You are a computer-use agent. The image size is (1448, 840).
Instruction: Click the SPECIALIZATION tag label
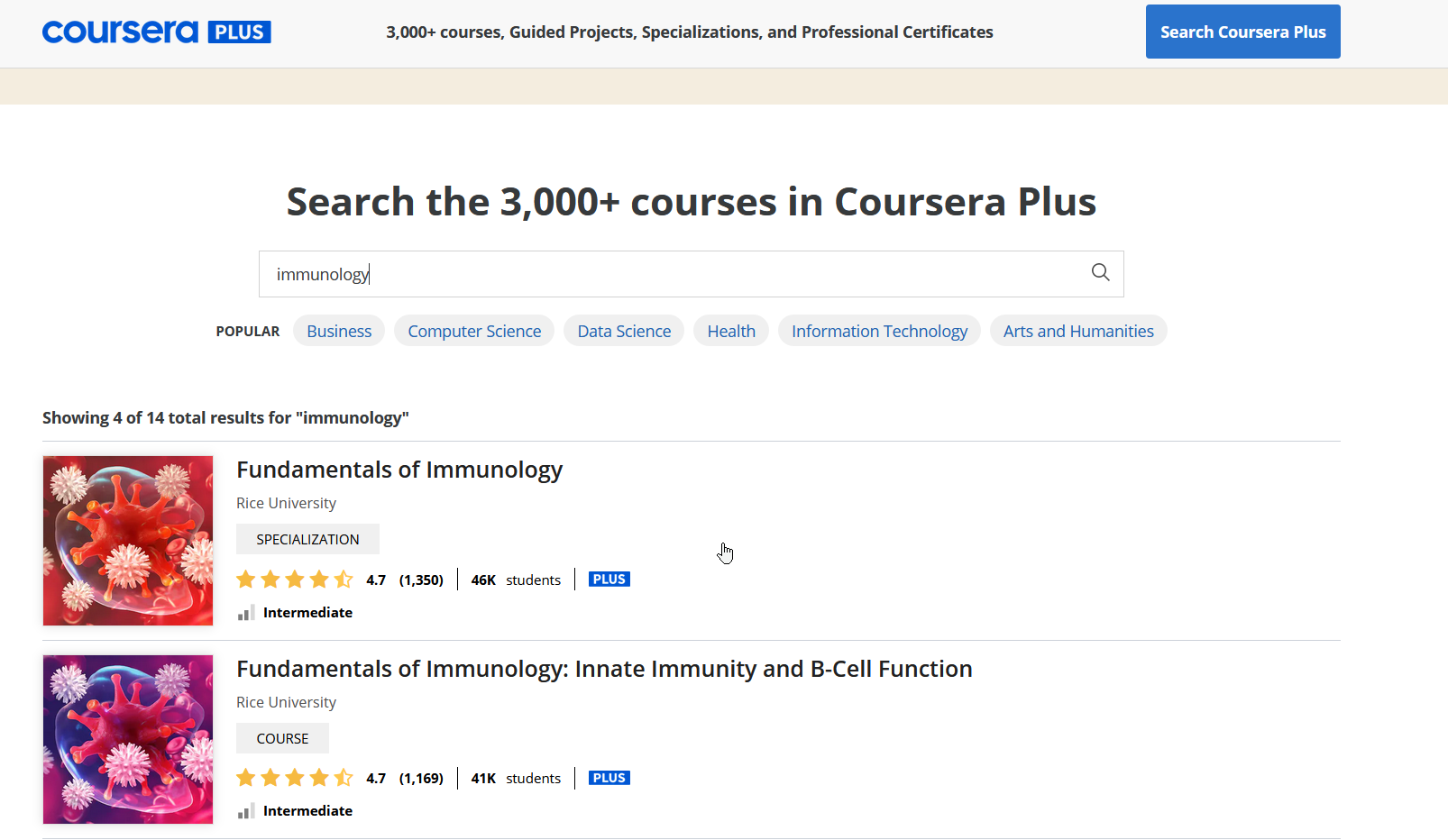(307, 539)
